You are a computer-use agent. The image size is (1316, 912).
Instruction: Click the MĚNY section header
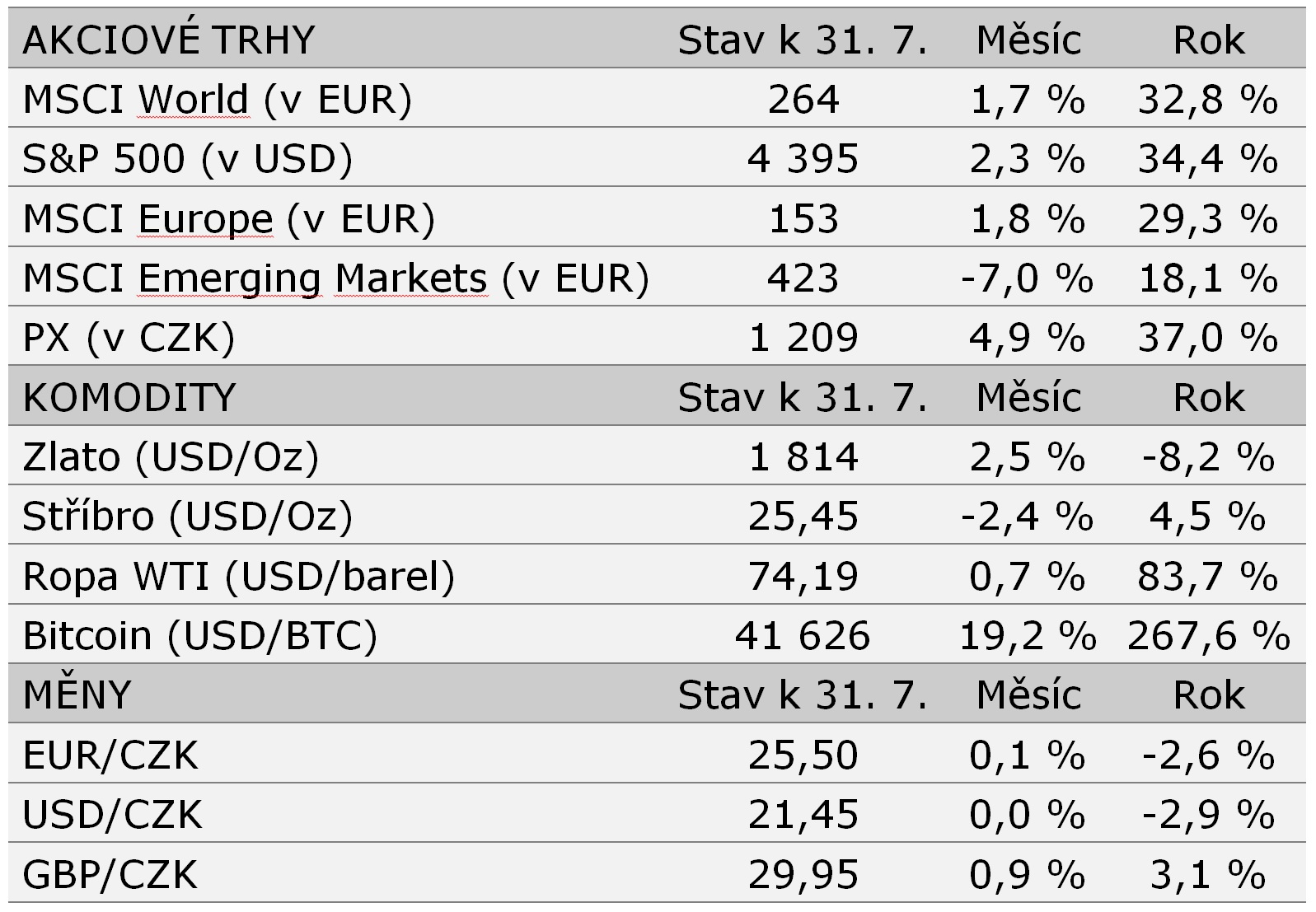coord(77,695)
